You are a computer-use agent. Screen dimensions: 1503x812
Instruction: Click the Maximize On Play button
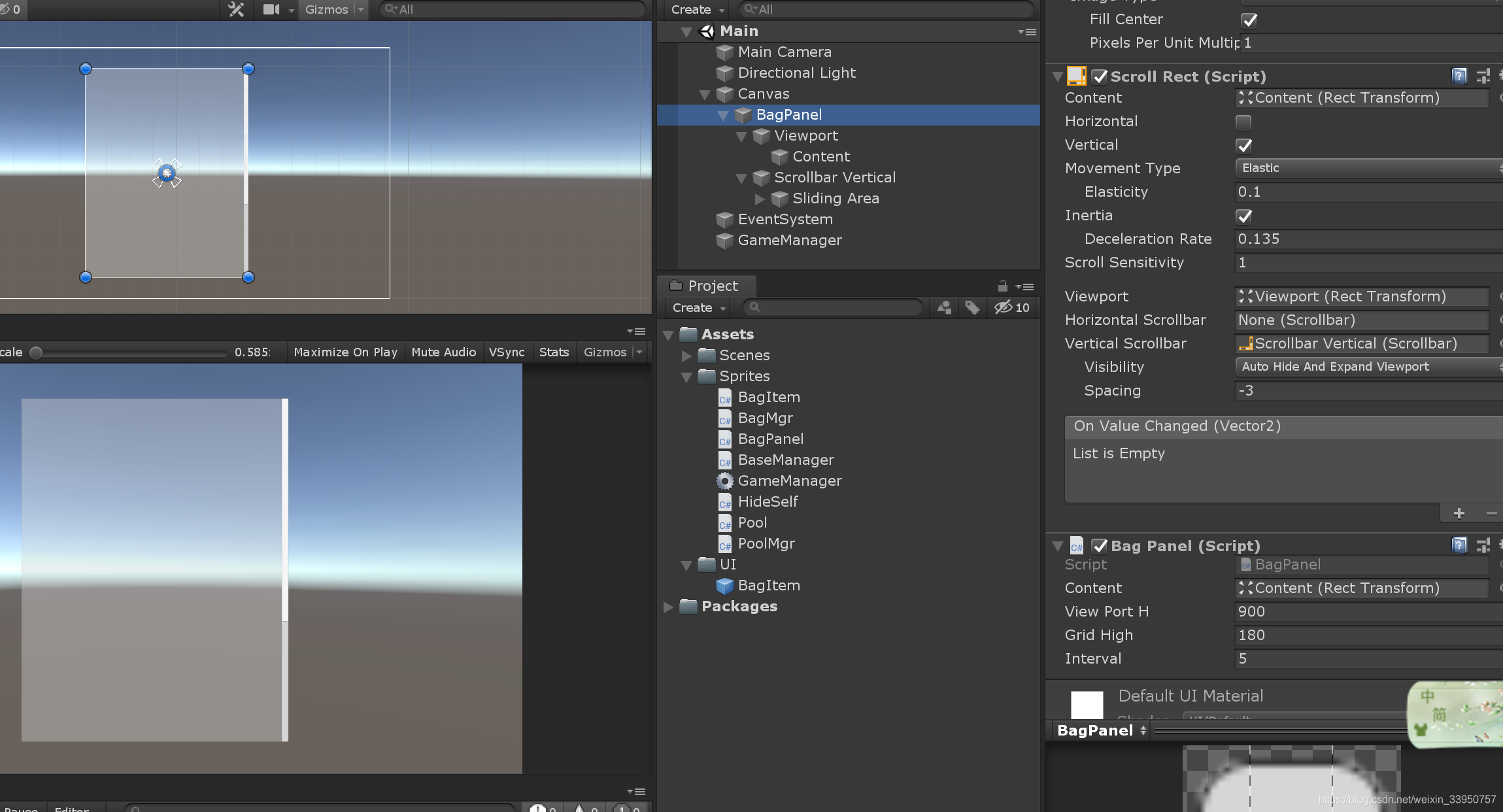coord(345,352)
